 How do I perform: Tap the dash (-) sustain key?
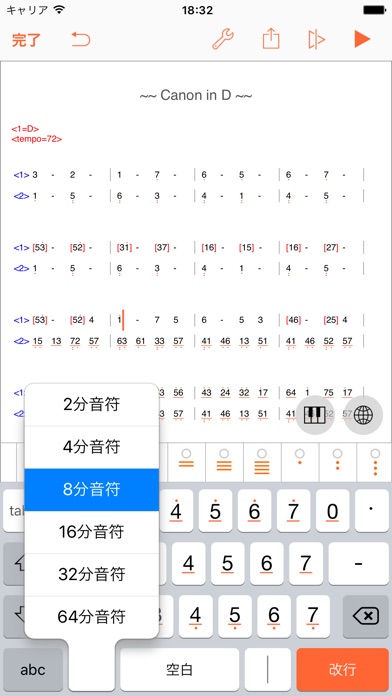pos(359,563)
